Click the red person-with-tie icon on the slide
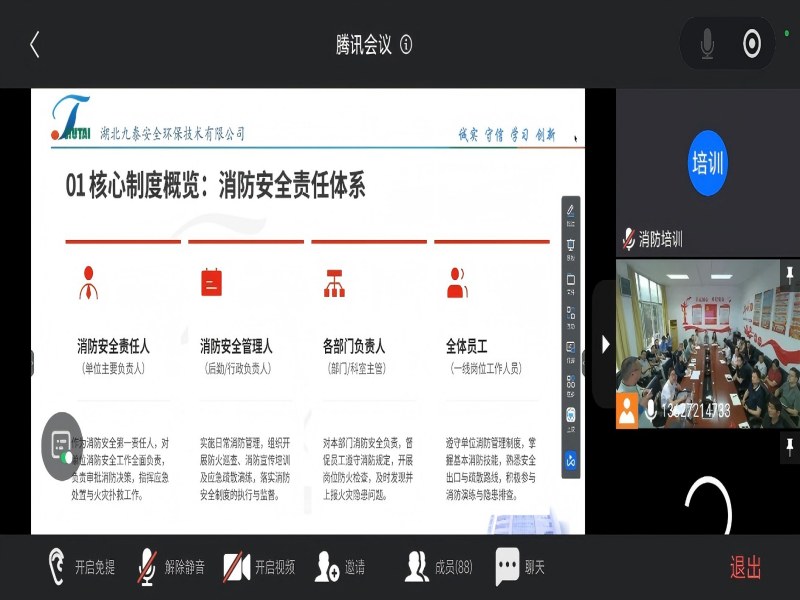Screen dimensions: 800x600 coord(89,282)
